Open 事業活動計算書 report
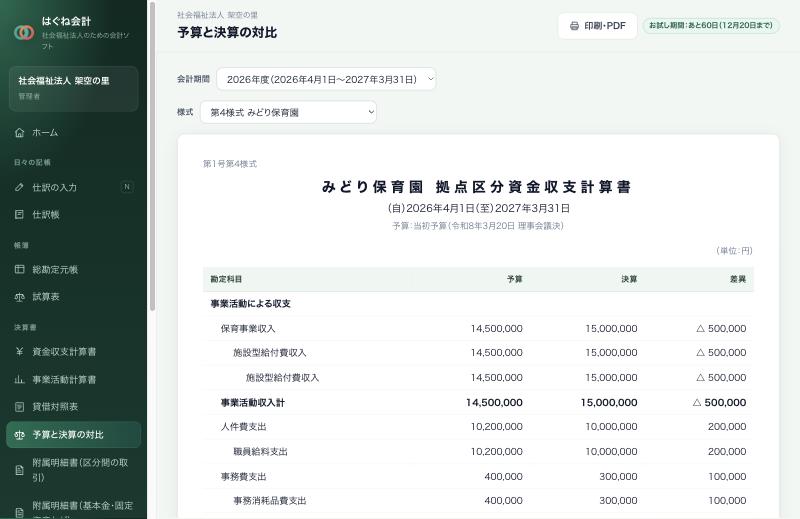 [x=73, y=379]
